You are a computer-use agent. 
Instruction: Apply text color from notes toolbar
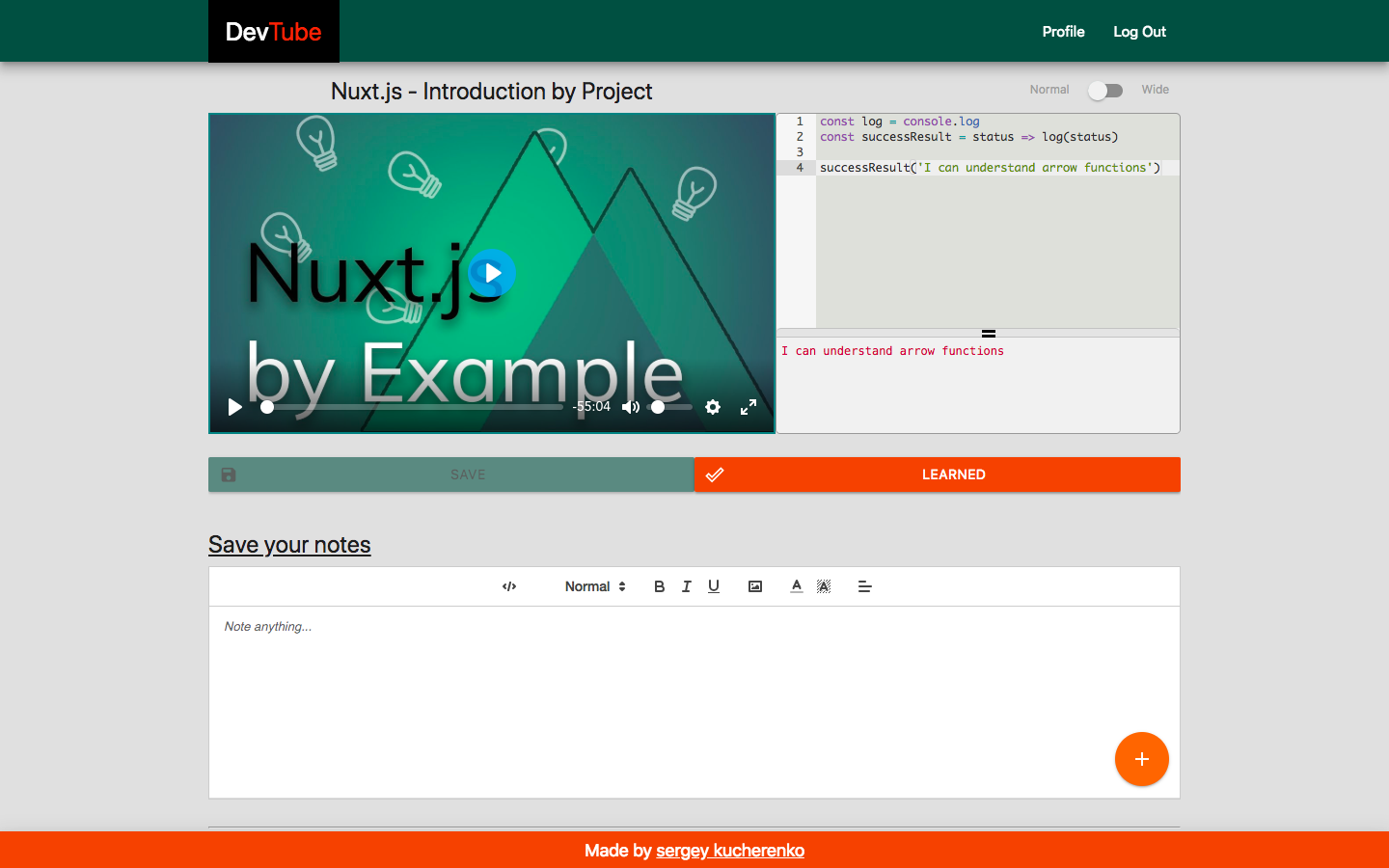[796, 586]
